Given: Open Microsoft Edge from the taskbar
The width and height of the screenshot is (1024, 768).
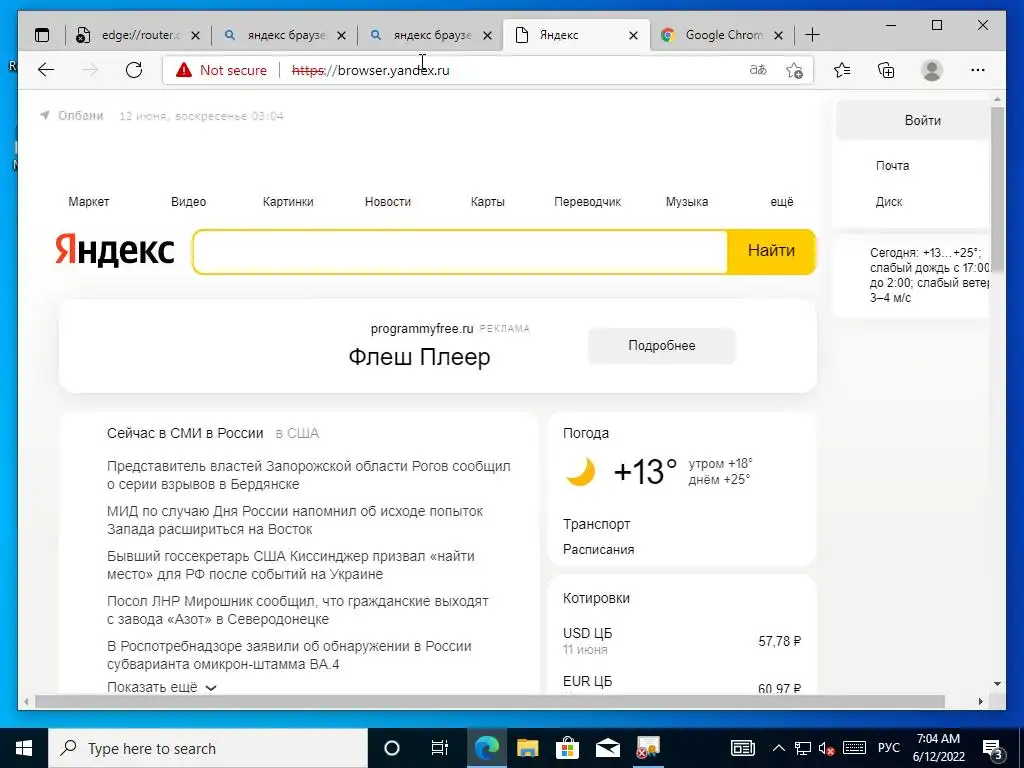Looking at the screenshot, I should pos(487,748).
